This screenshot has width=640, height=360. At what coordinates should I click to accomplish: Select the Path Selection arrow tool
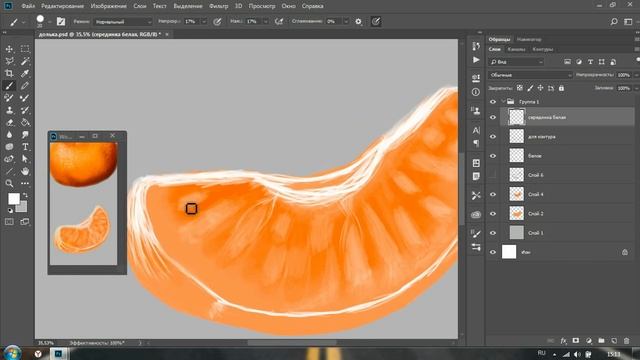[x=25, y=159]
